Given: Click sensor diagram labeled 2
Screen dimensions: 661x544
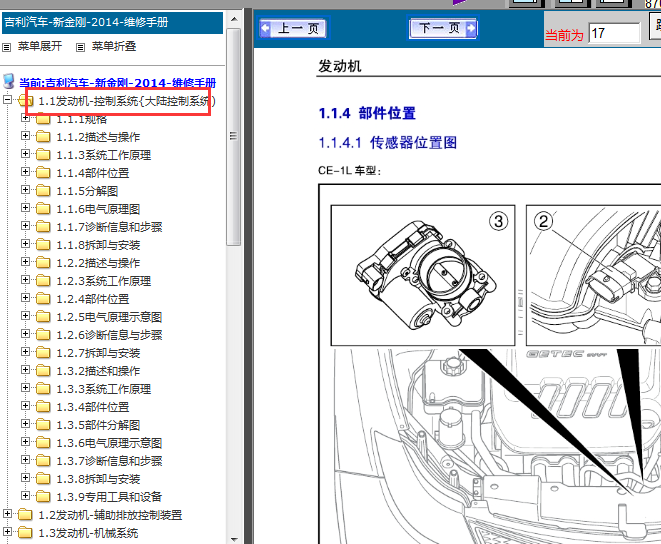Looking at the screenshot, I should [x=594, y=275].
